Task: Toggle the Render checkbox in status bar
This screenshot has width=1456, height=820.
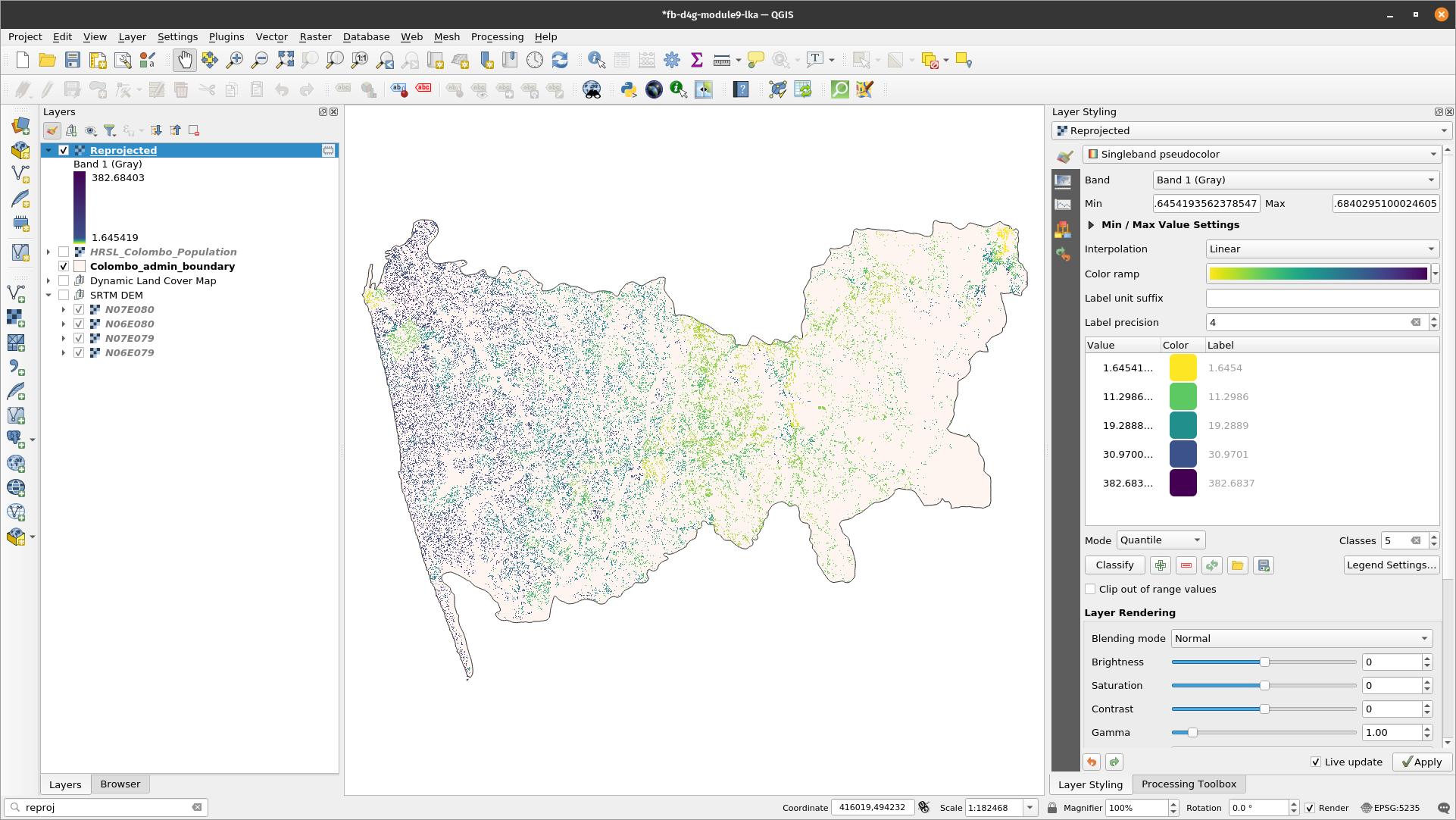Action: point(1310,808)
